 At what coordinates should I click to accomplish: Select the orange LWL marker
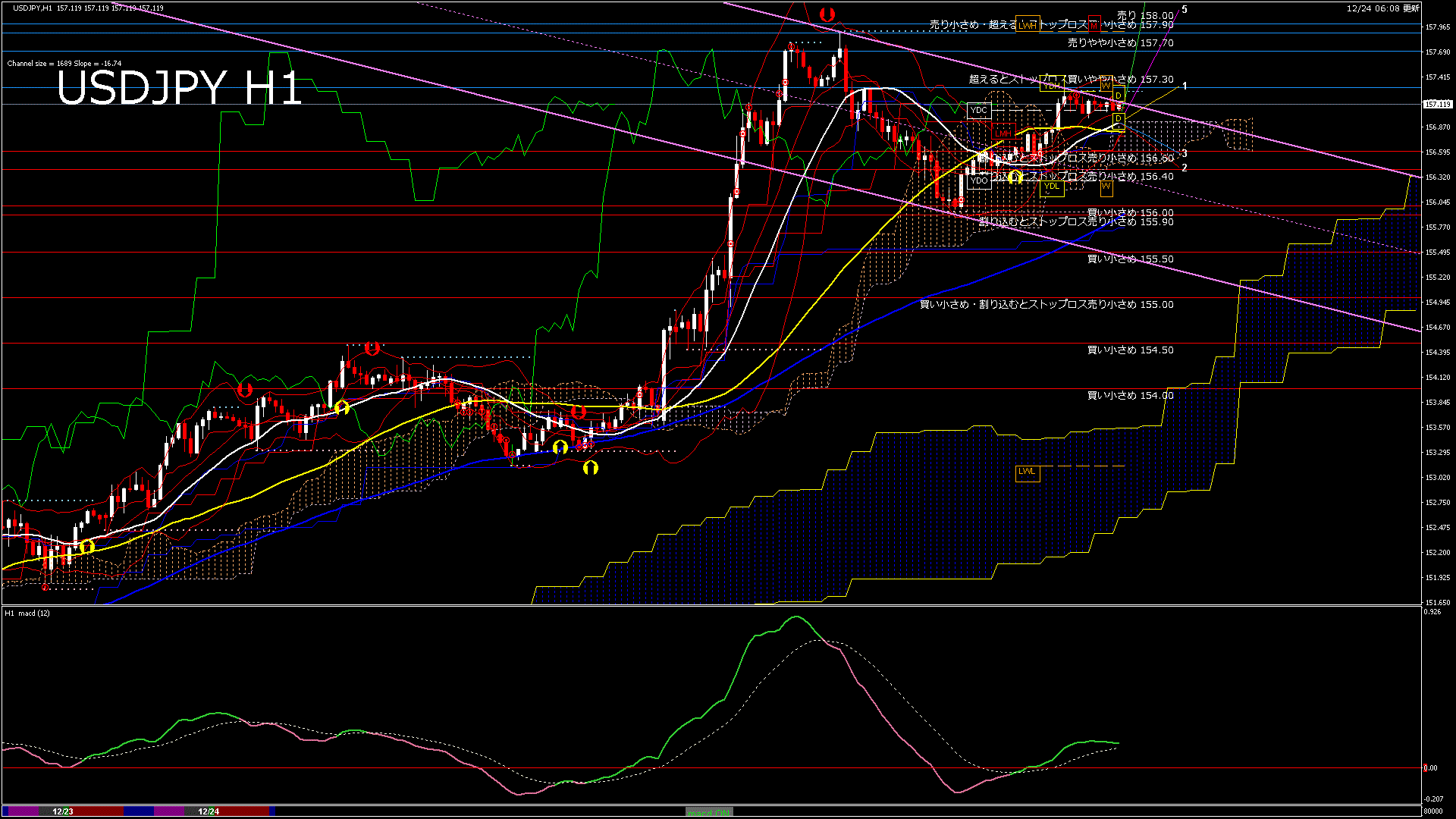[x=1027, y=472]
